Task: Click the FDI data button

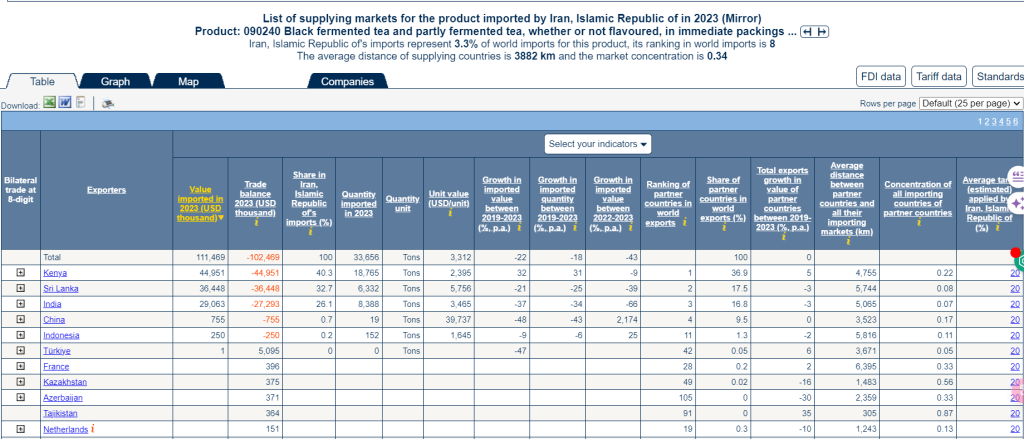Action: click(x=880, y=76)
